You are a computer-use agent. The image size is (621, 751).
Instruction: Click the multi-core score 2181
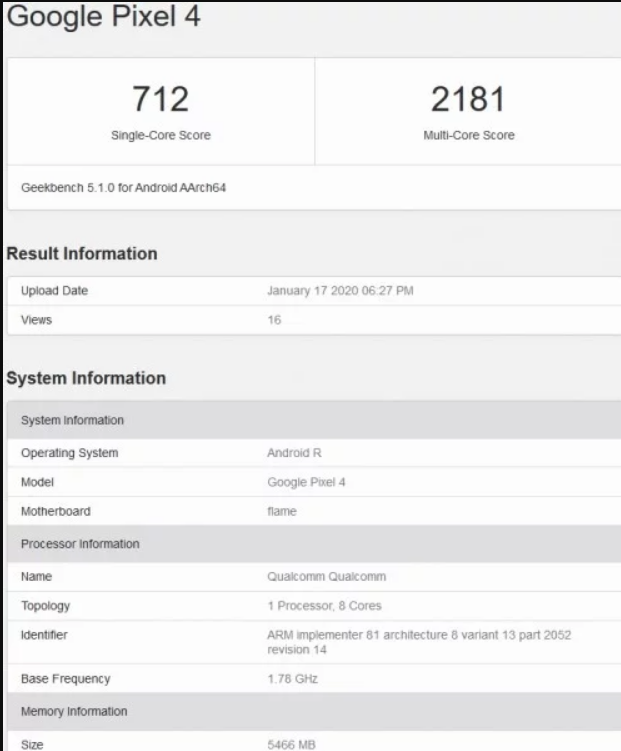pyautogui.click(x=468, y=99)
